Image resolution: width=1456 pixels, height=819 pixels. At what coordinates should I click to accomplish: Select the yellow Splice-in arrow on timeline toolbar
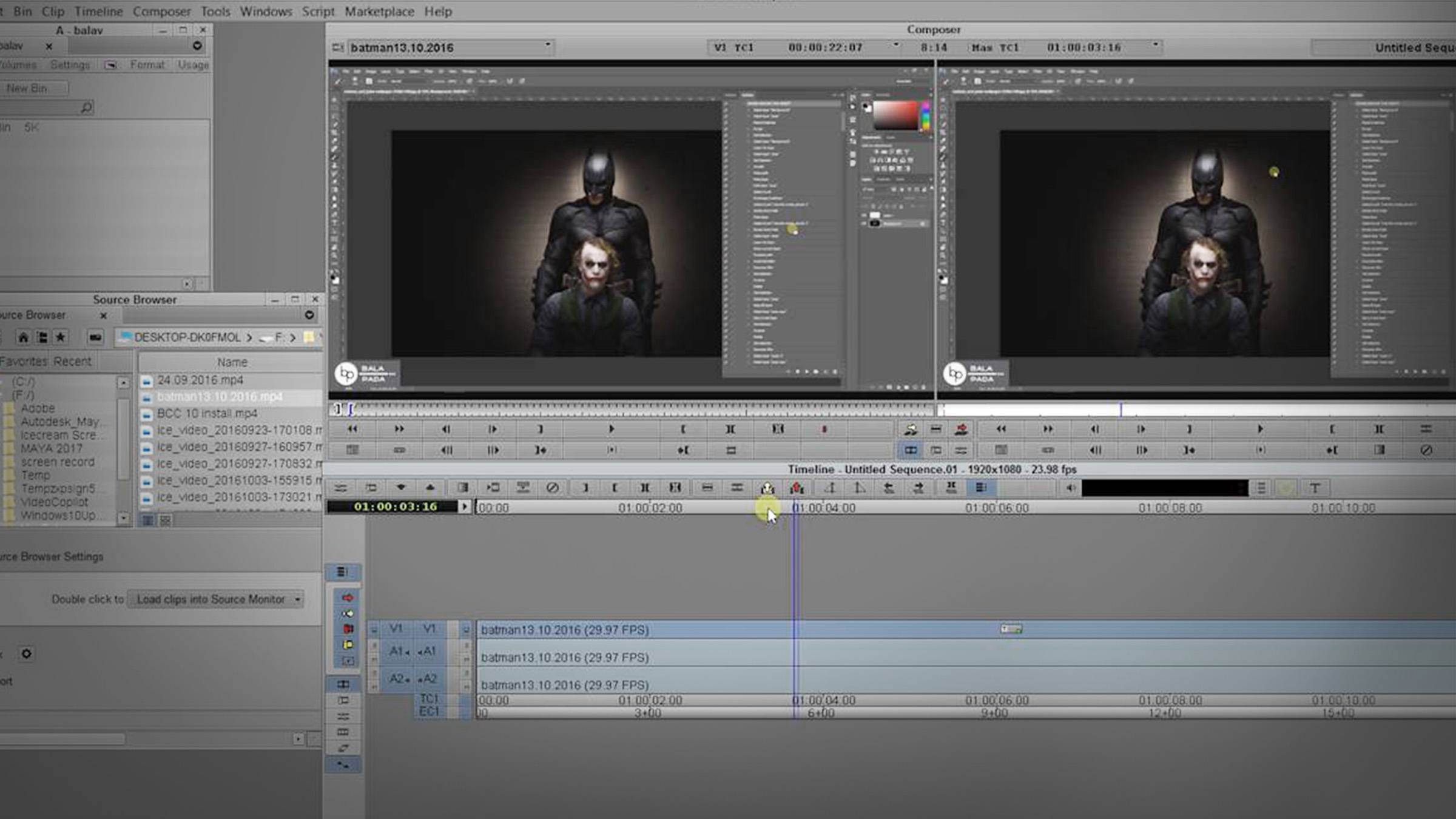tap(766, 488)
